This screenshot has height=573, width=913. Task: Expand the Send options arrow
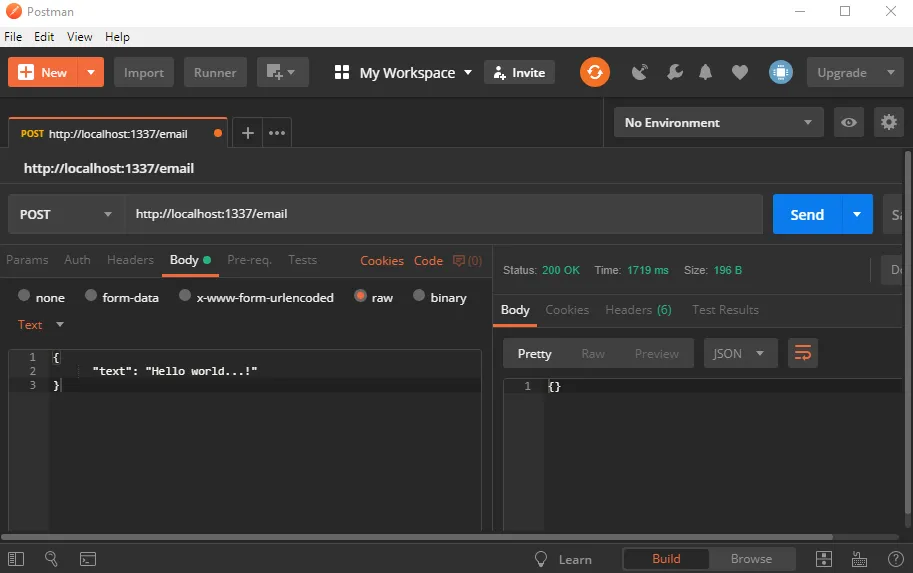tap(857, 214)
